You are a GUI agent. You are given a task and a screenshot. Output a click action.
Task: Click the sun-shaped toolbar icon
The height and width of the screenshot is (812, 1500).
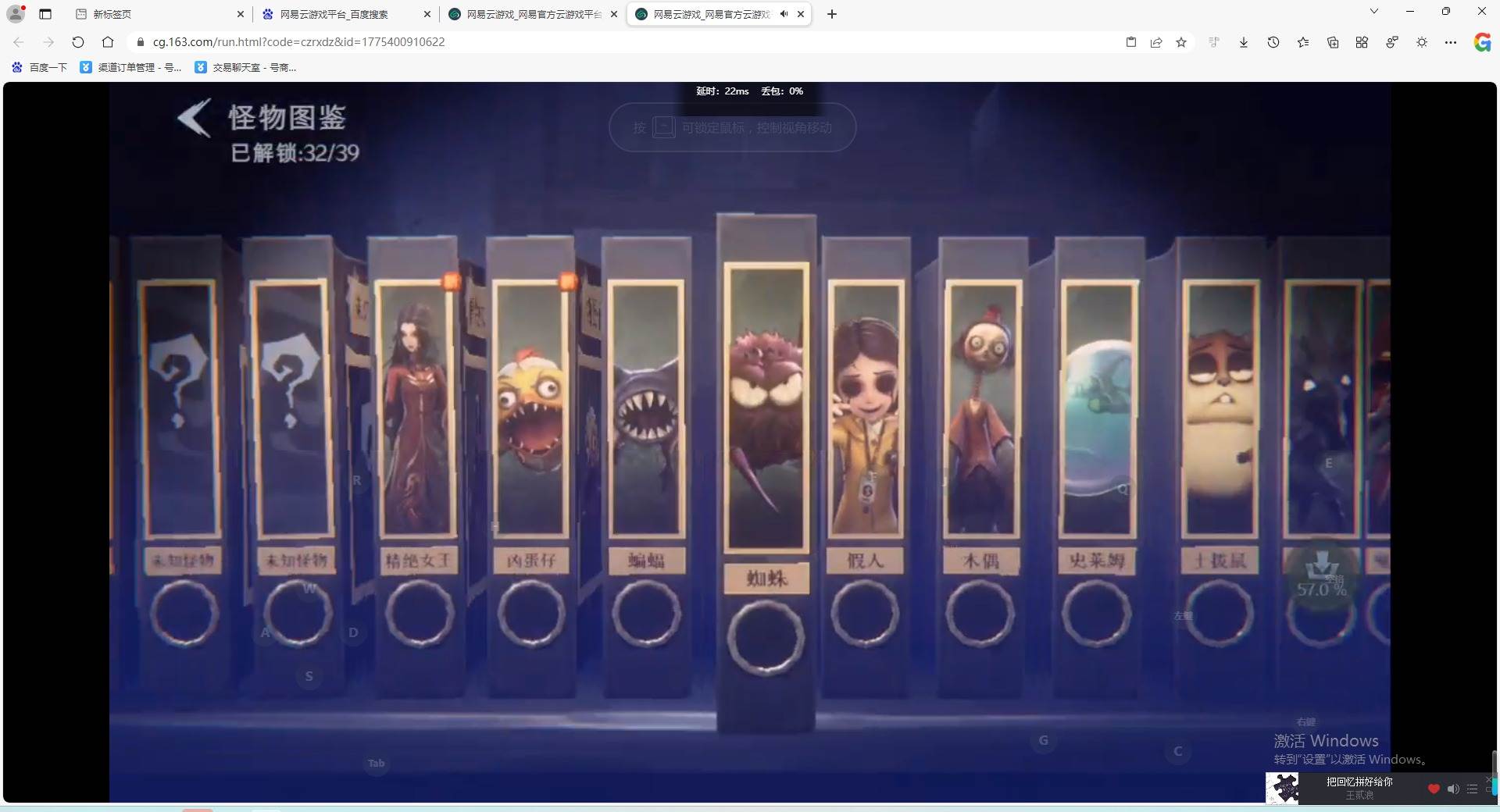(x=1422, y=42)
